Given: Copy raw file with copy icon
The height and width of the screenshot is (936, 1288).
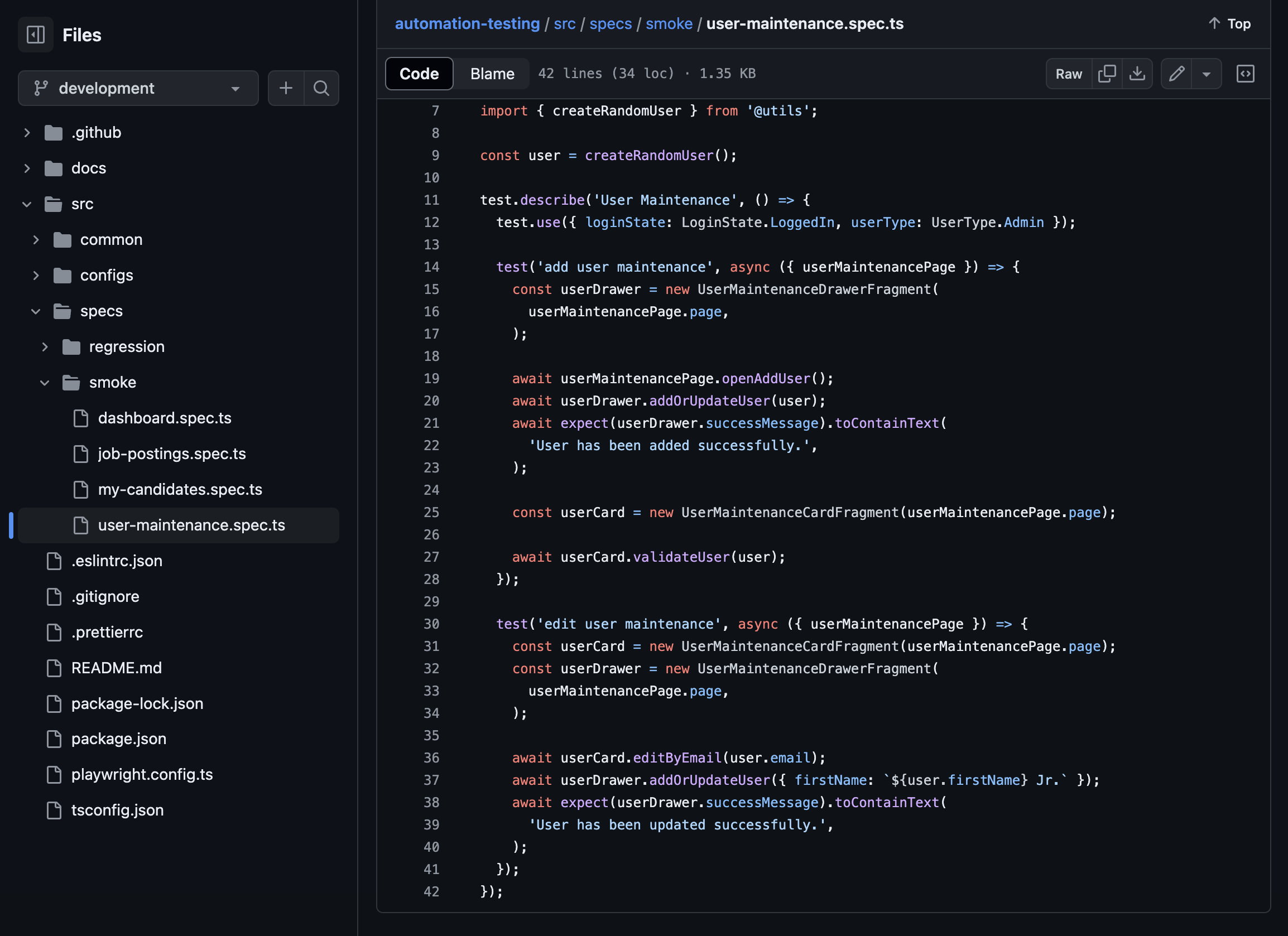Looking at the screenshot, I should [1107, 74].
